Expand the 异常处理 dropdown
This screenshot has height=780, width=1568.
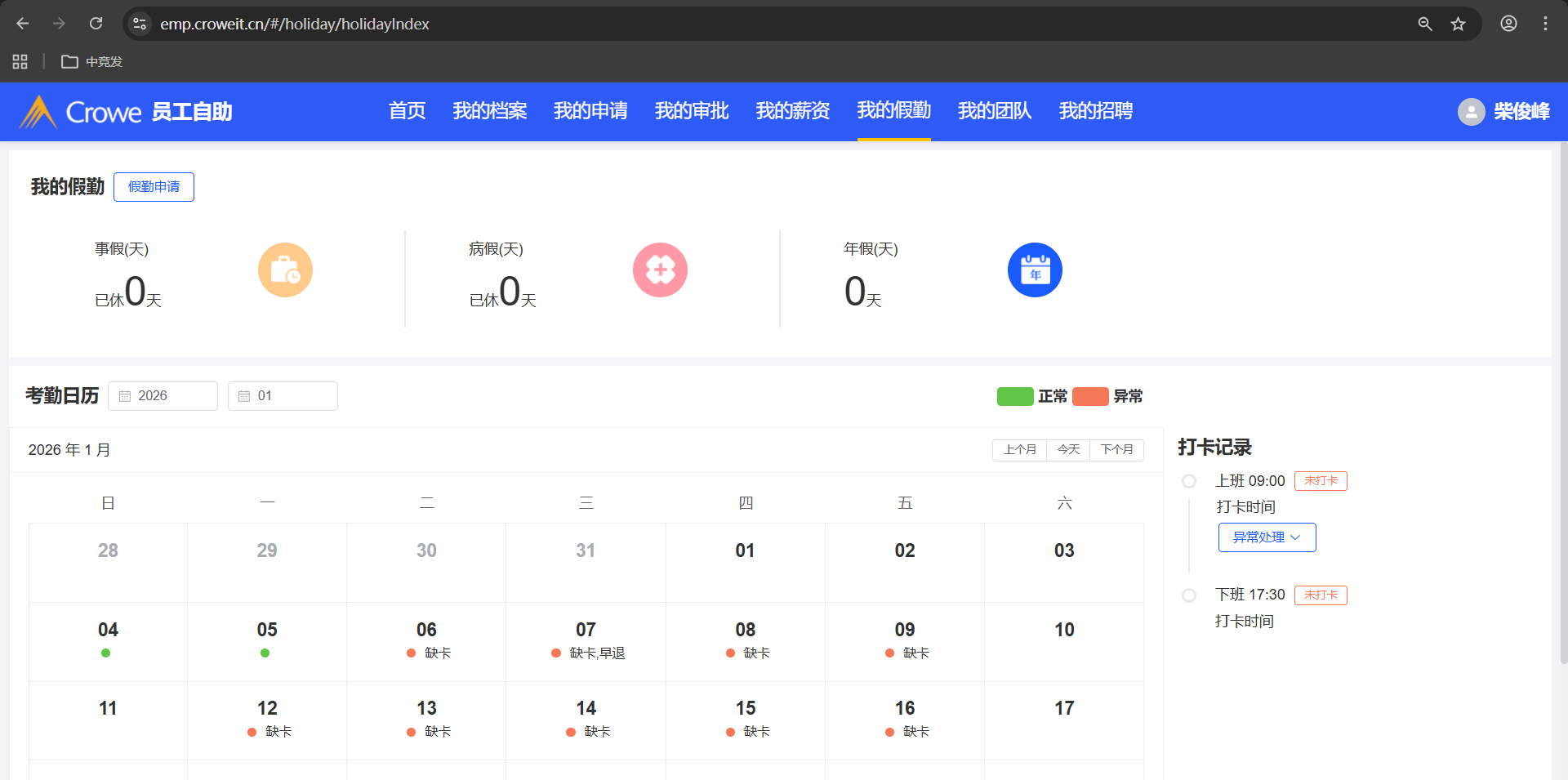[x=1267, y=537]
